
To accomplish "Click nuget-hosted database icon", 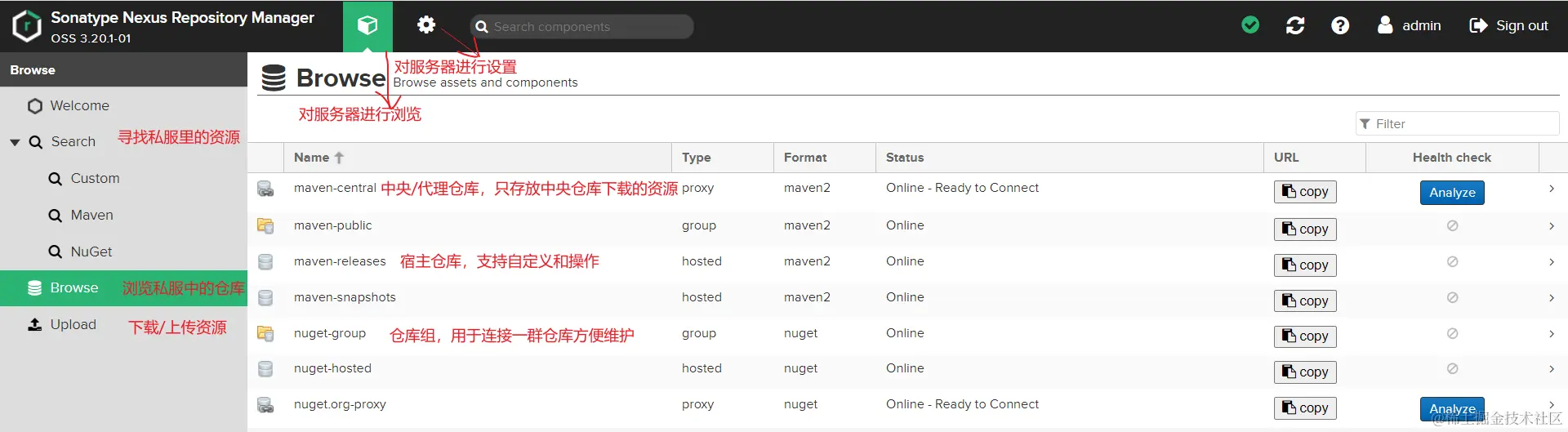I will [x=265, y=369].
